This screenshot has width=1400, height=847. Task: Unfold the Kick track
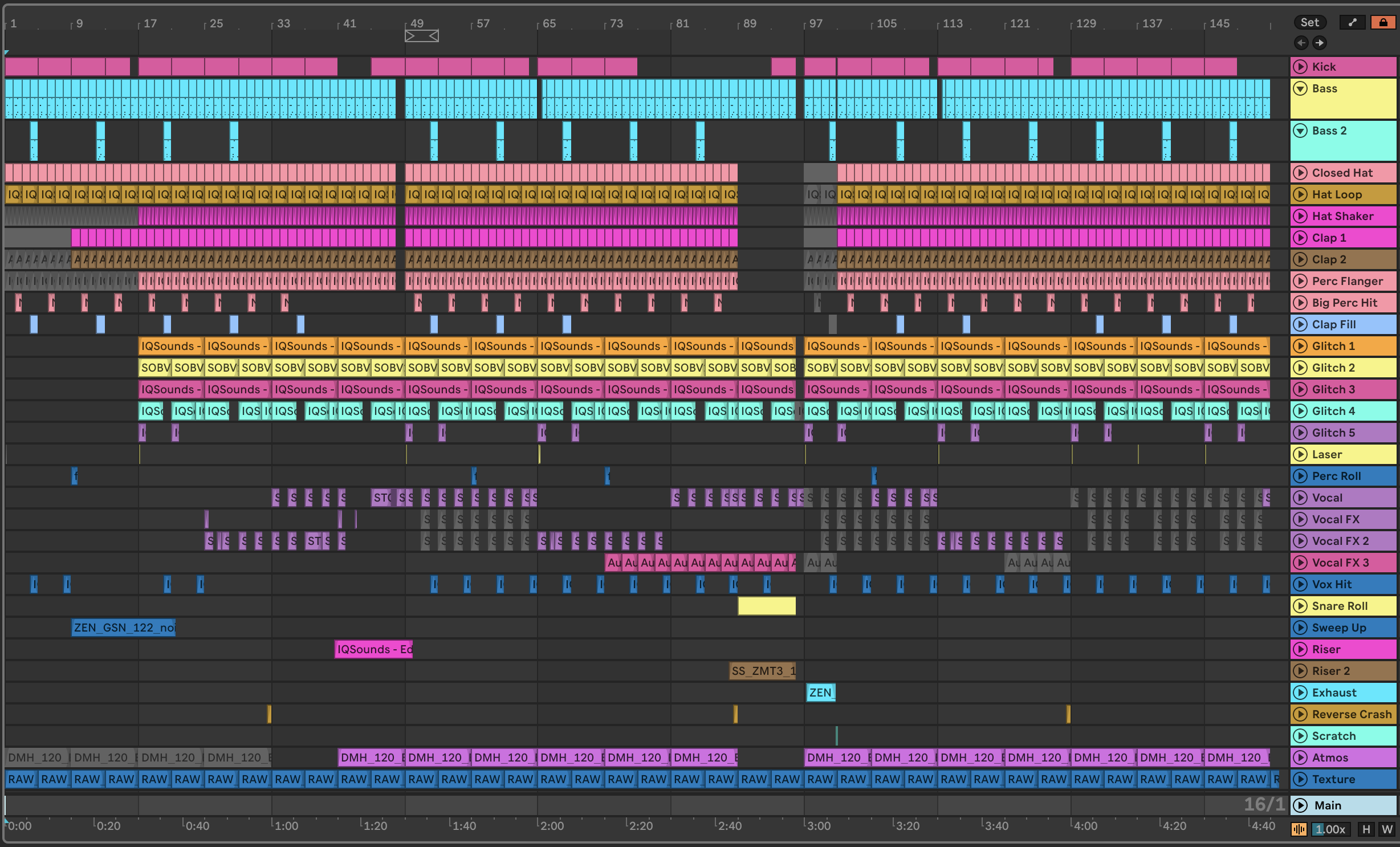pos(1300,67)
